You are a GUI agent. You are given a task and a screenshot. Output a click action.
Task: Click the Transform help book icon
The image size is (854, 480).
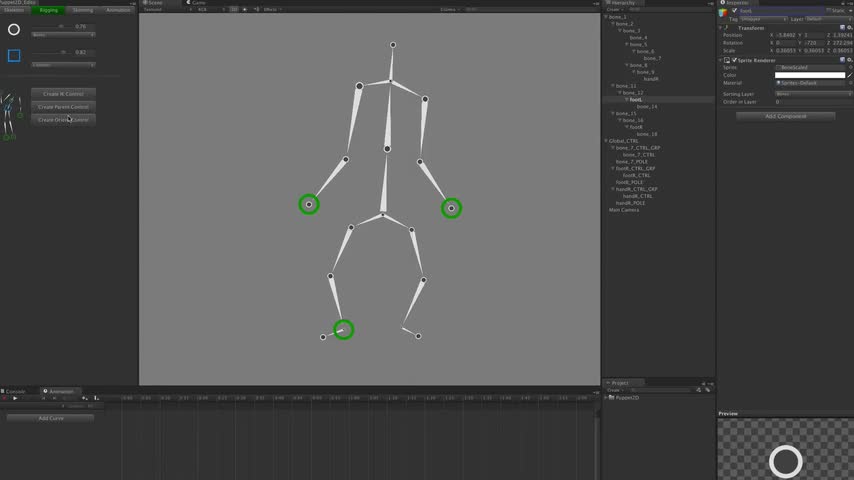click(843, 28)
